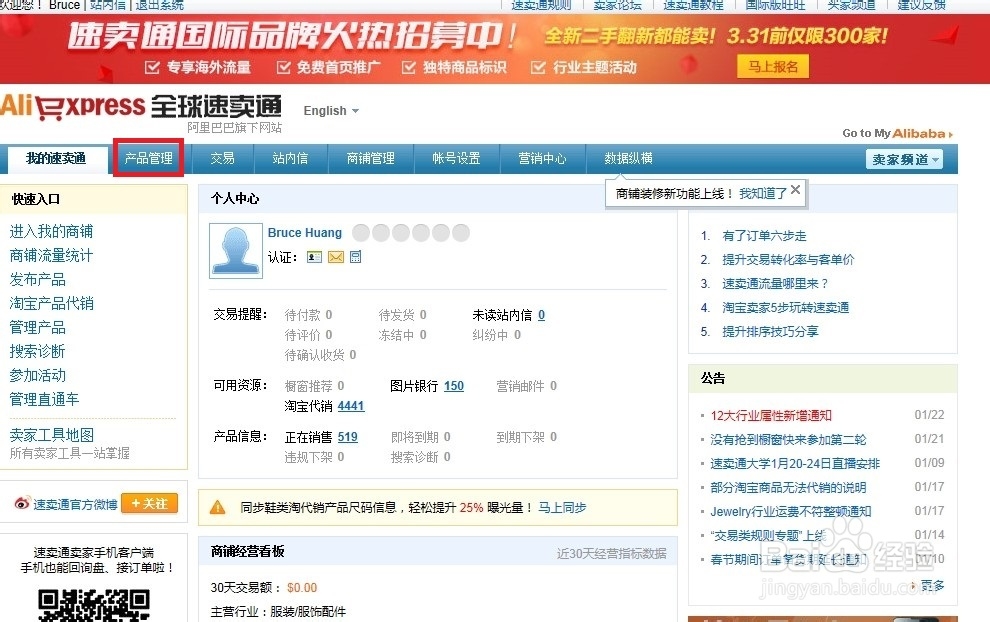Click the 退出系统 logout link
The width and height of the screenshot is (990, 622).
pyautogui.click(x=159, y=5)
